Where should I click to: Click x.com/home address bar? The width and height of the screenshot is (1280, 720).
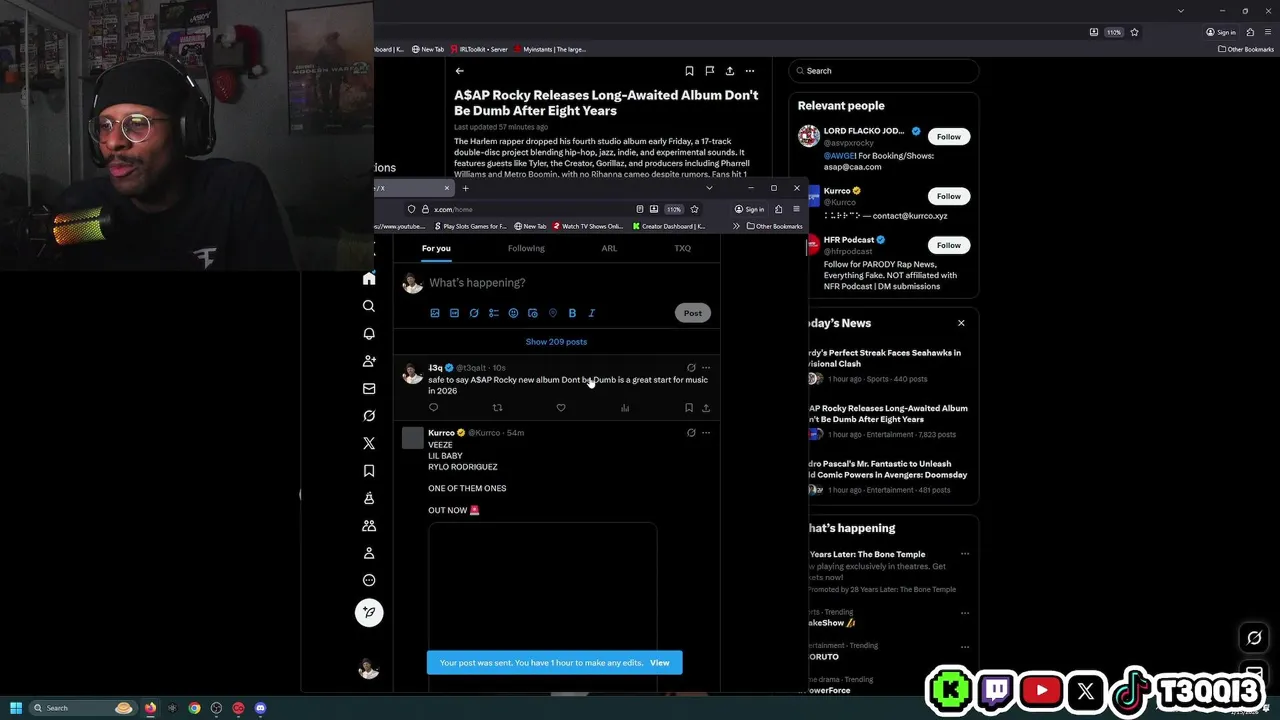525,209
